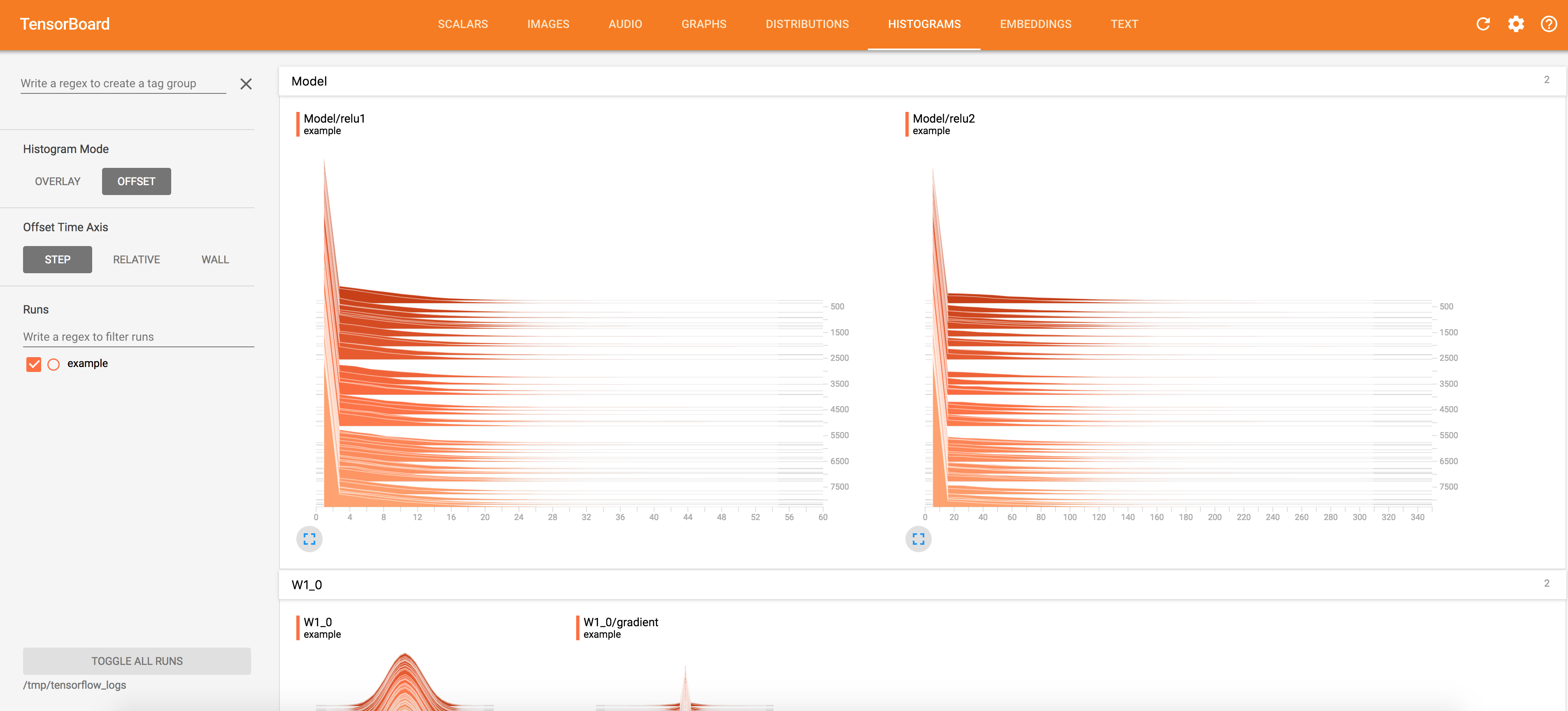Open the Scalars tab
Image resolution: width=1568 pixels, height=711 pixels.
[463, 24]
